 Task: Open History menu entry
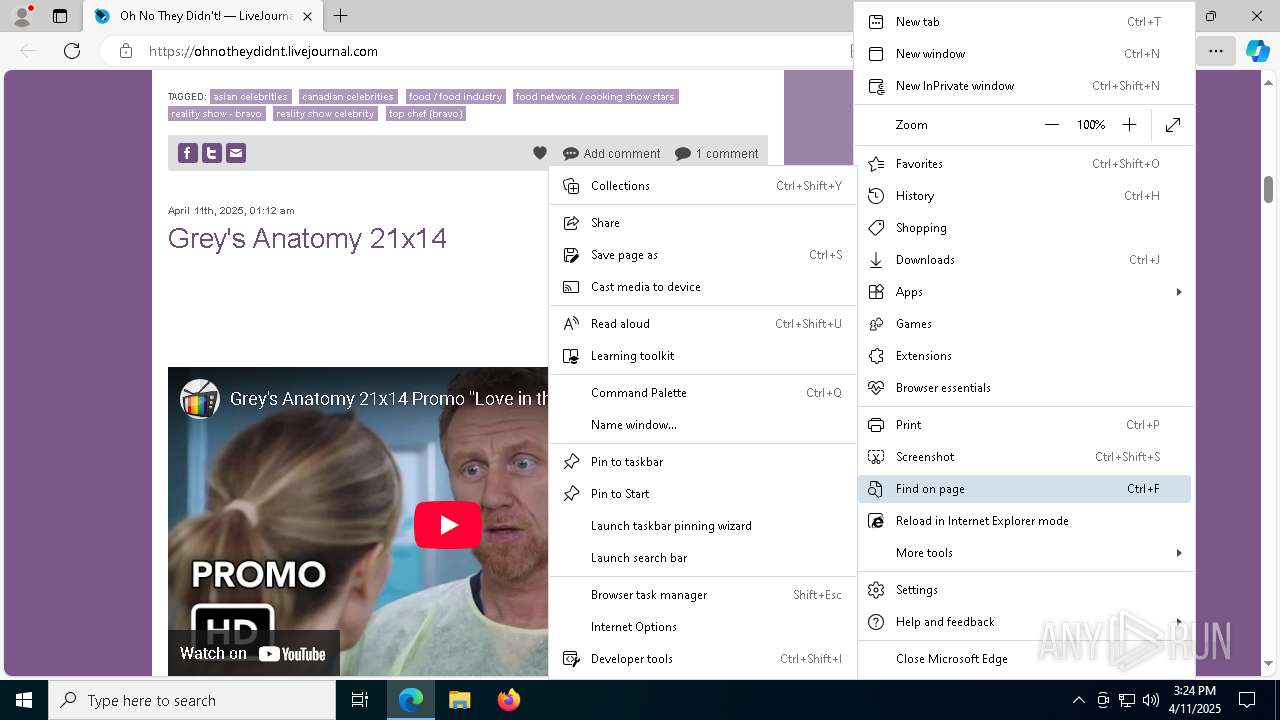(x=1024, y=196)
